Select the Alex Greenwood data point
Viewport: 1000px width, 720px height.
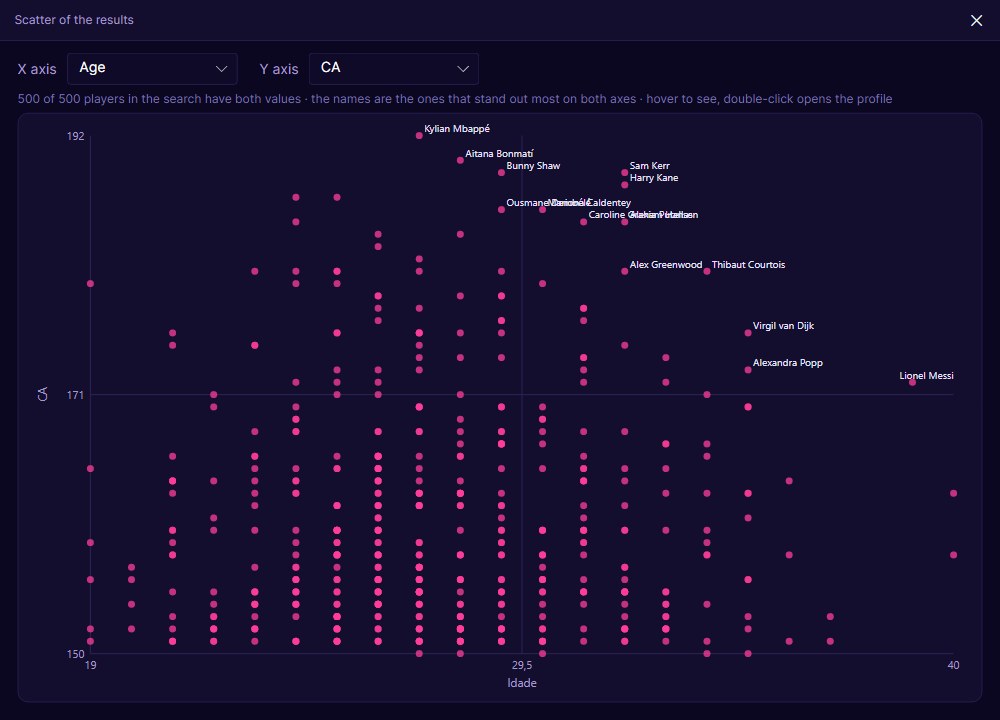point(624,271)
